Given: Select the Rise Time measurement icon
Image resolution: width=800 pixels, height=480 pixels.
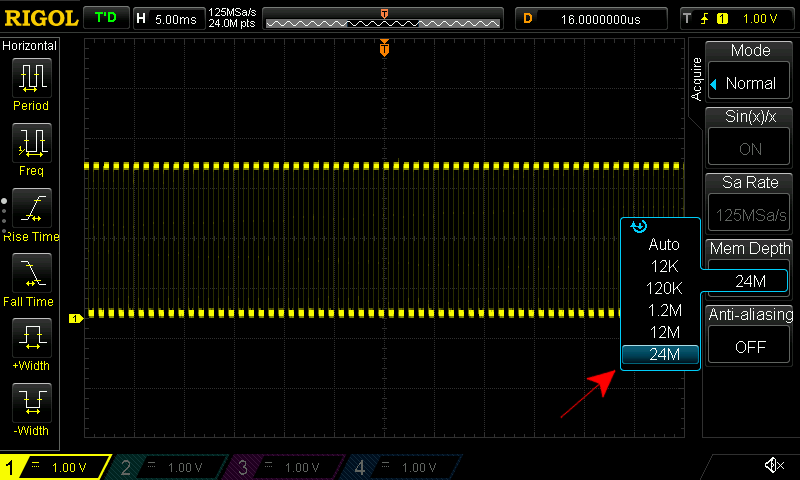Looking at the screenshot, I should [x=32, y=208].
